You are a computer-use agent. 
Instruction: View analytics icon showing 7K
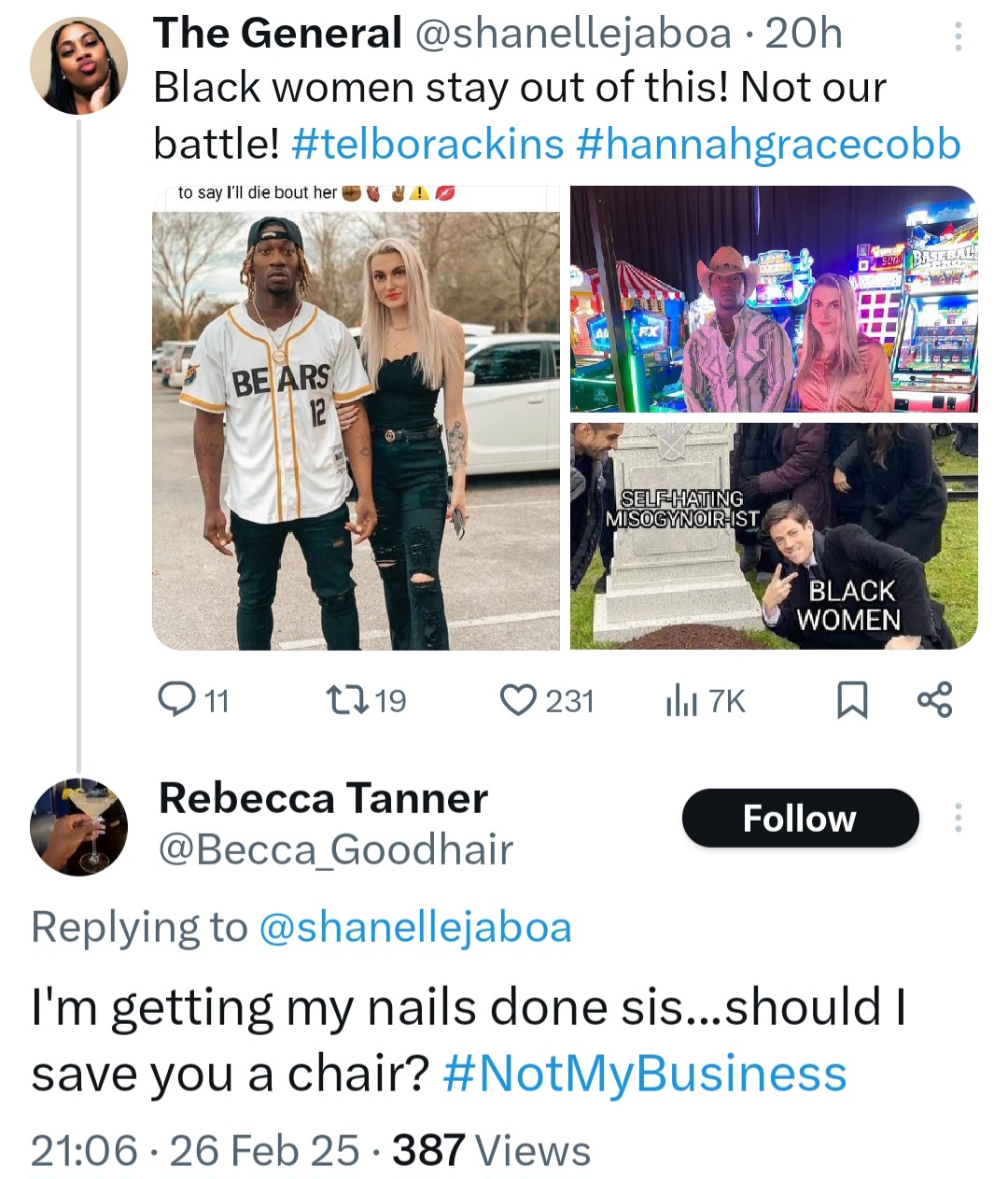(680, 700)
